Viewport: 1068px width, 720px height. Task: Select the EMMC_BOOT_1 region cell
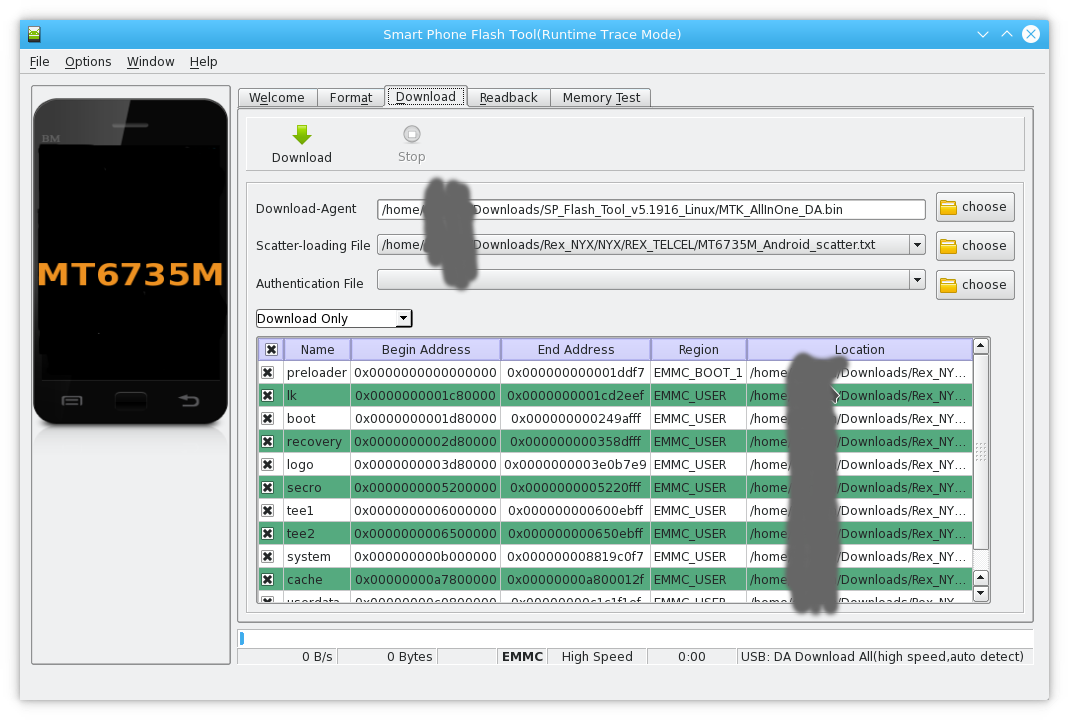pyautogui.click(x=698, y=373)
